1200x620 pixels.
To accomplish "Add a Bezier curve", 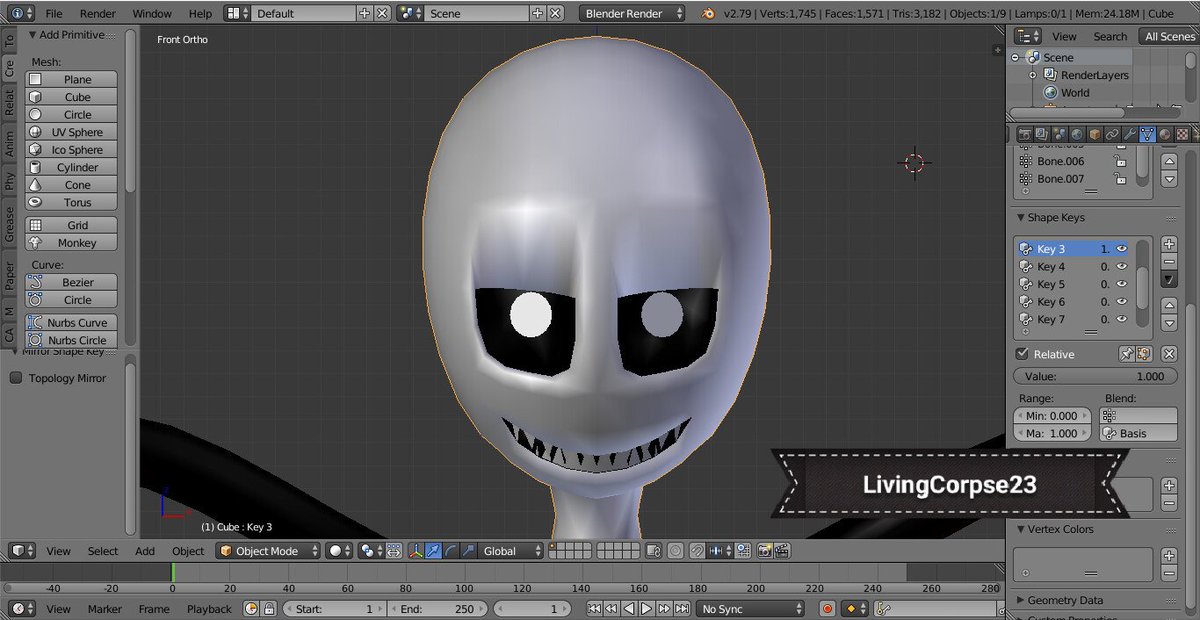I will 71,282.
